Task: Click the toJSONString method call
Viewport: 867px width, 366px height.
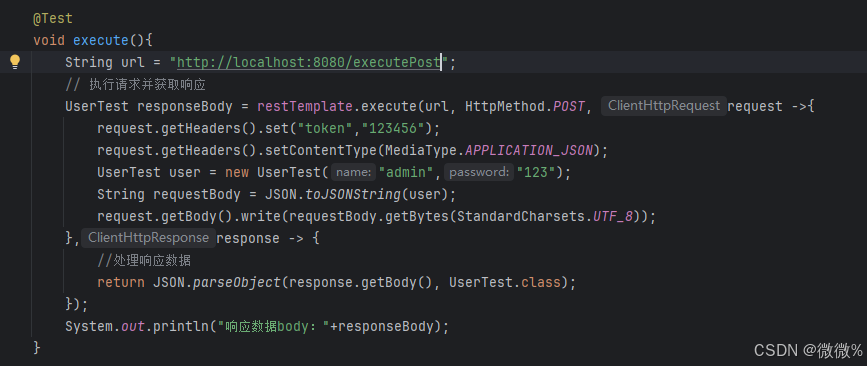Action: (x=352, y=195)
